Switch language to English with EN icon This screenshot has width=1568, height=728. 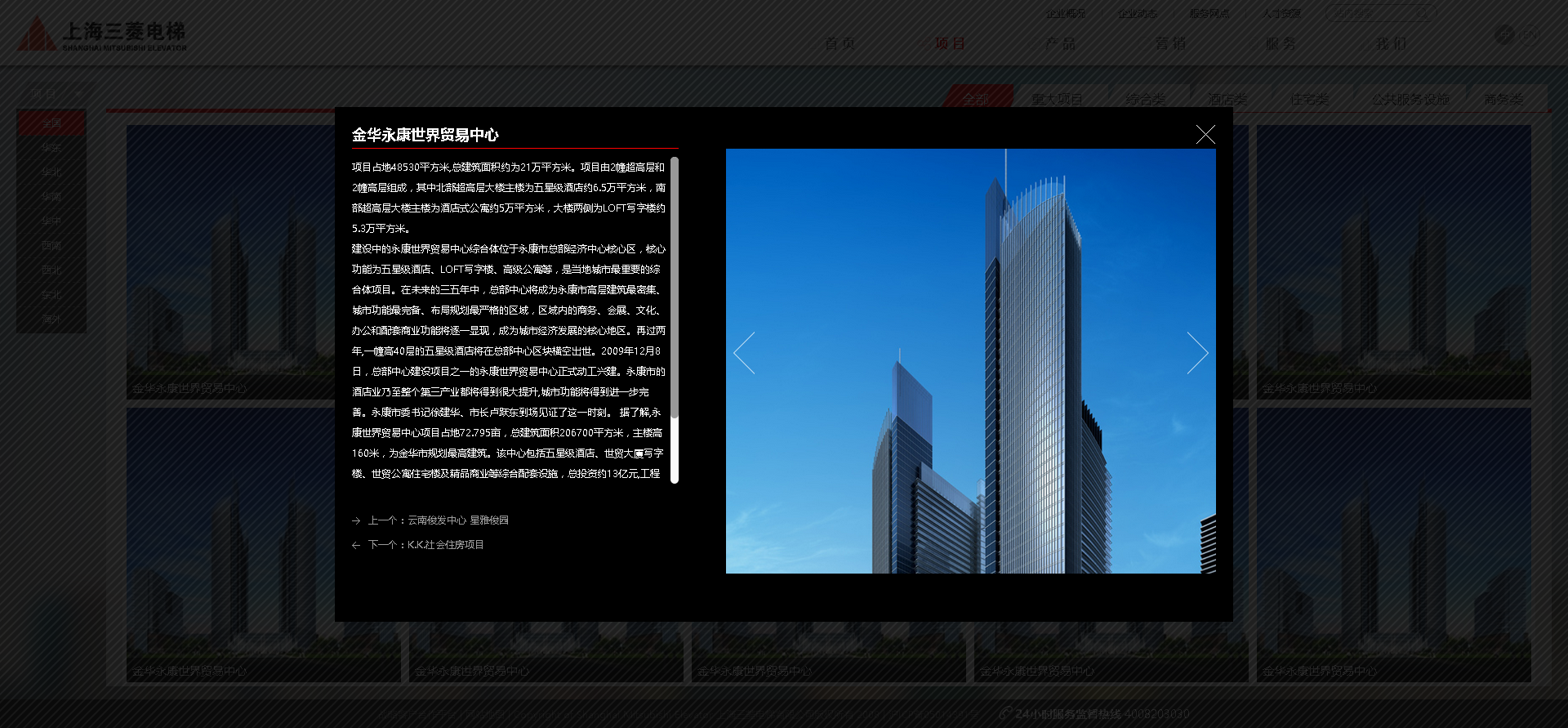(1531, 34)
